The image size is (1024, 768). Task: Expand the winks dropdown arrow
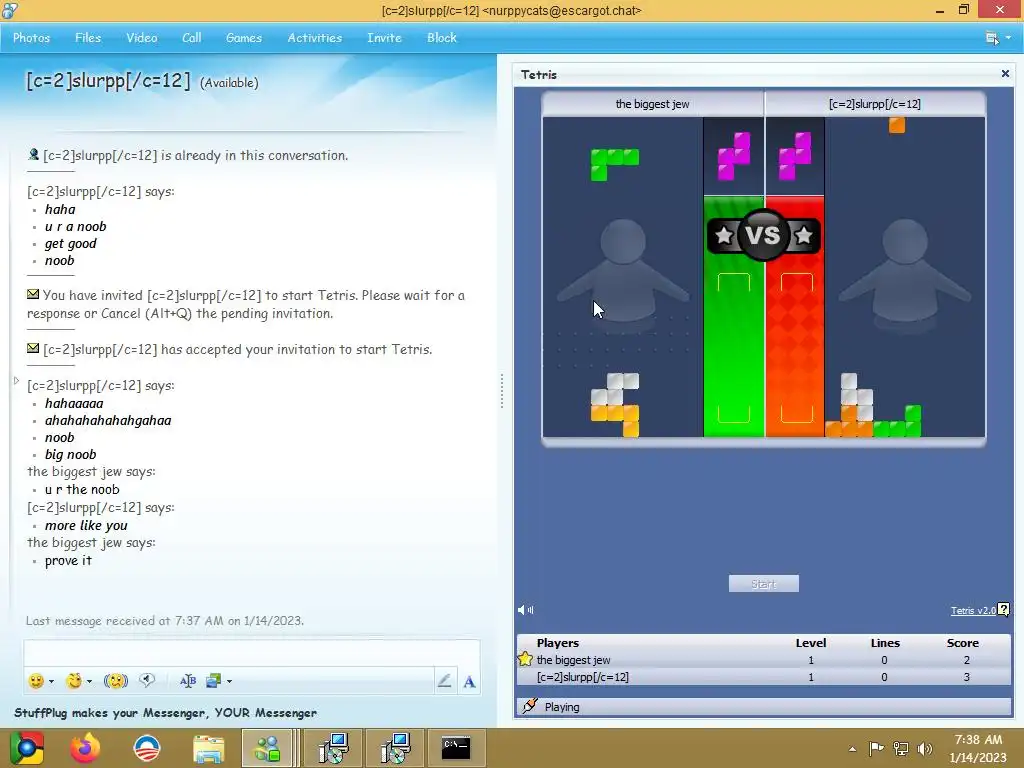click(x=89, y=682)
